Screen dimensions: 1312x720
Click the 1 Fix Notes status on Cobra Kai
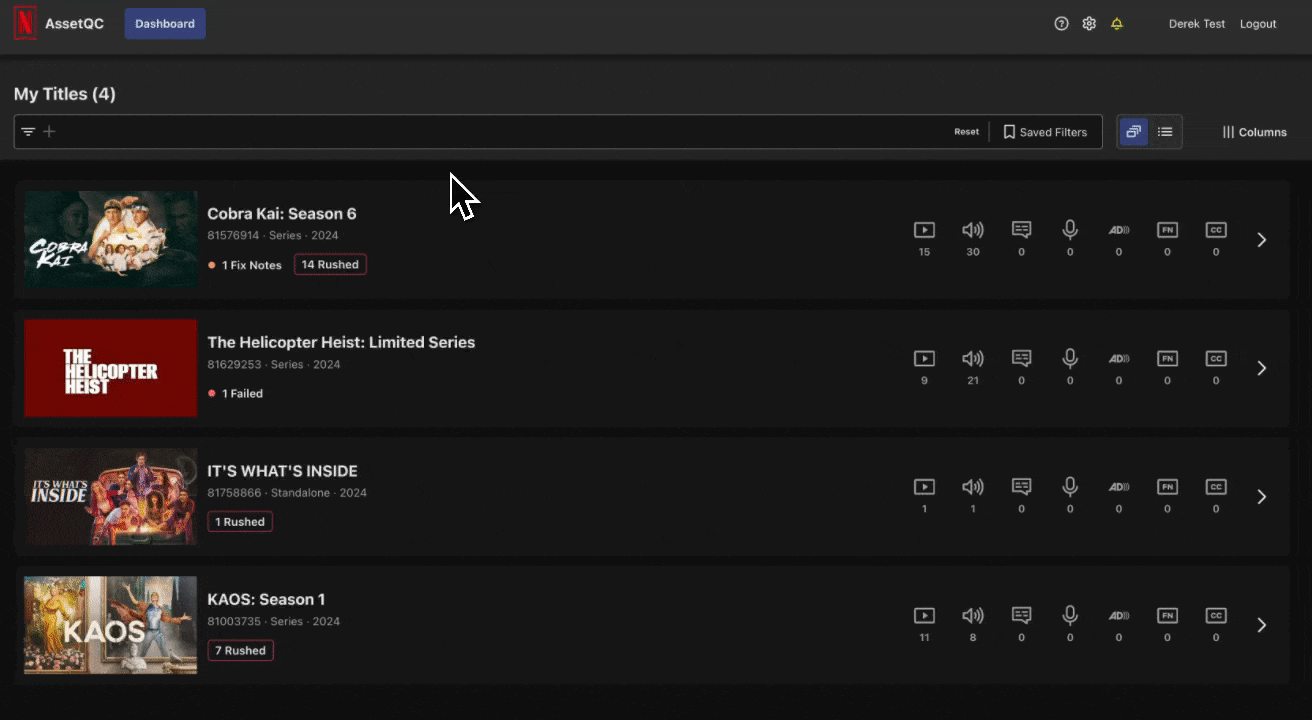coord(245,265)
